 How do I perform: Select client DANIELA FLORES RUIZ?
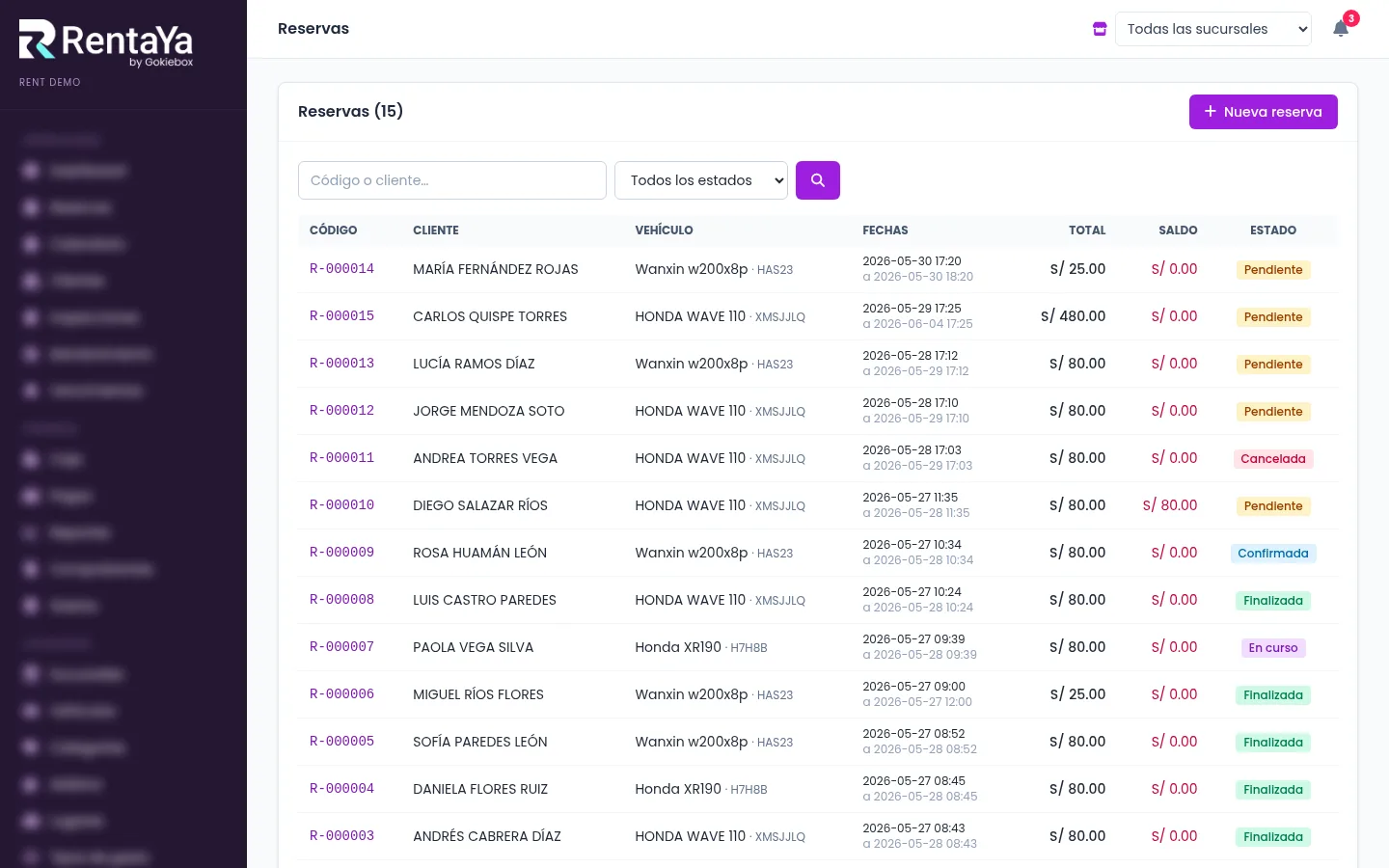tap(480, 789)
